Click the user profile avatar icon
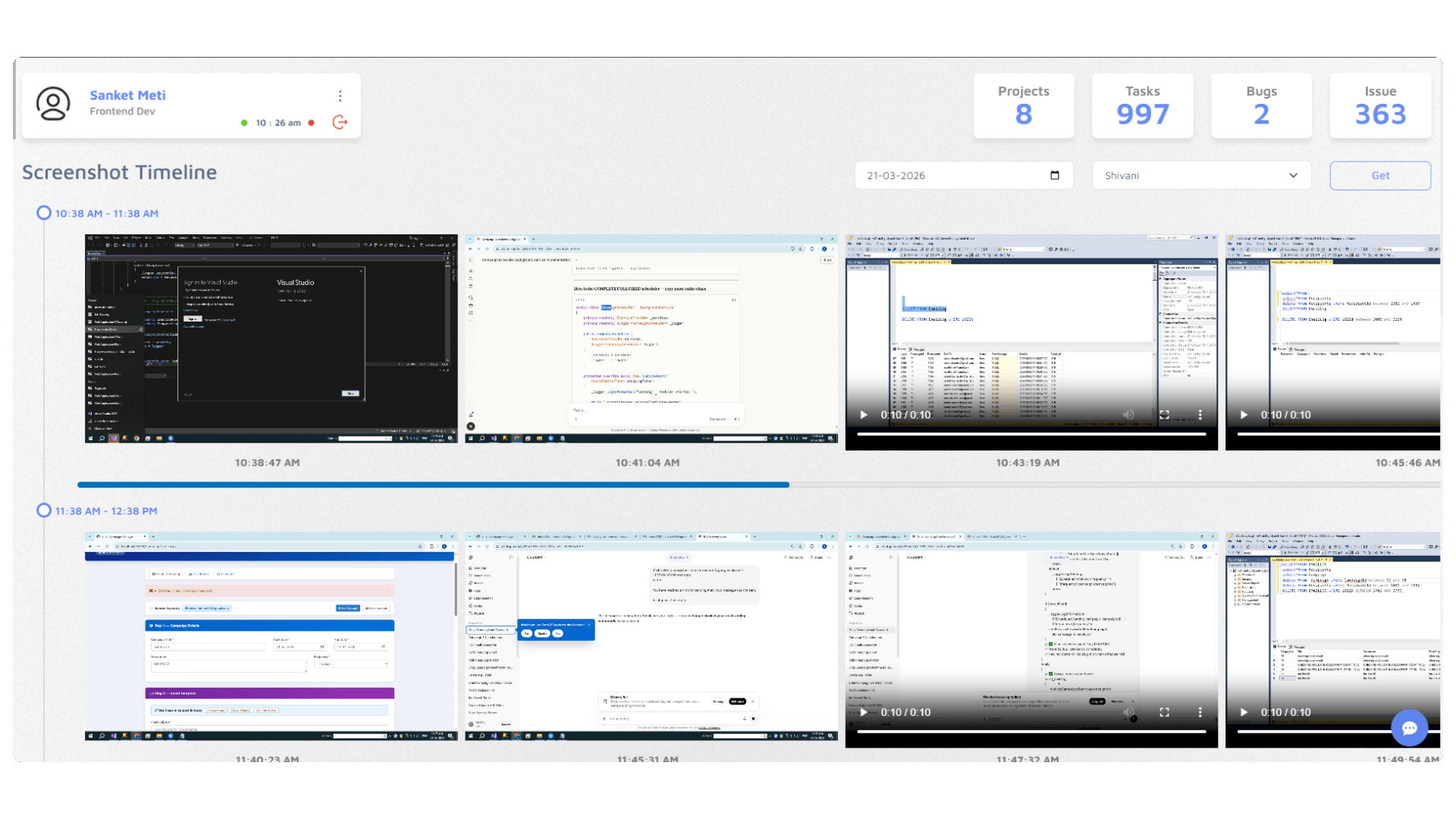 [53, 104]
